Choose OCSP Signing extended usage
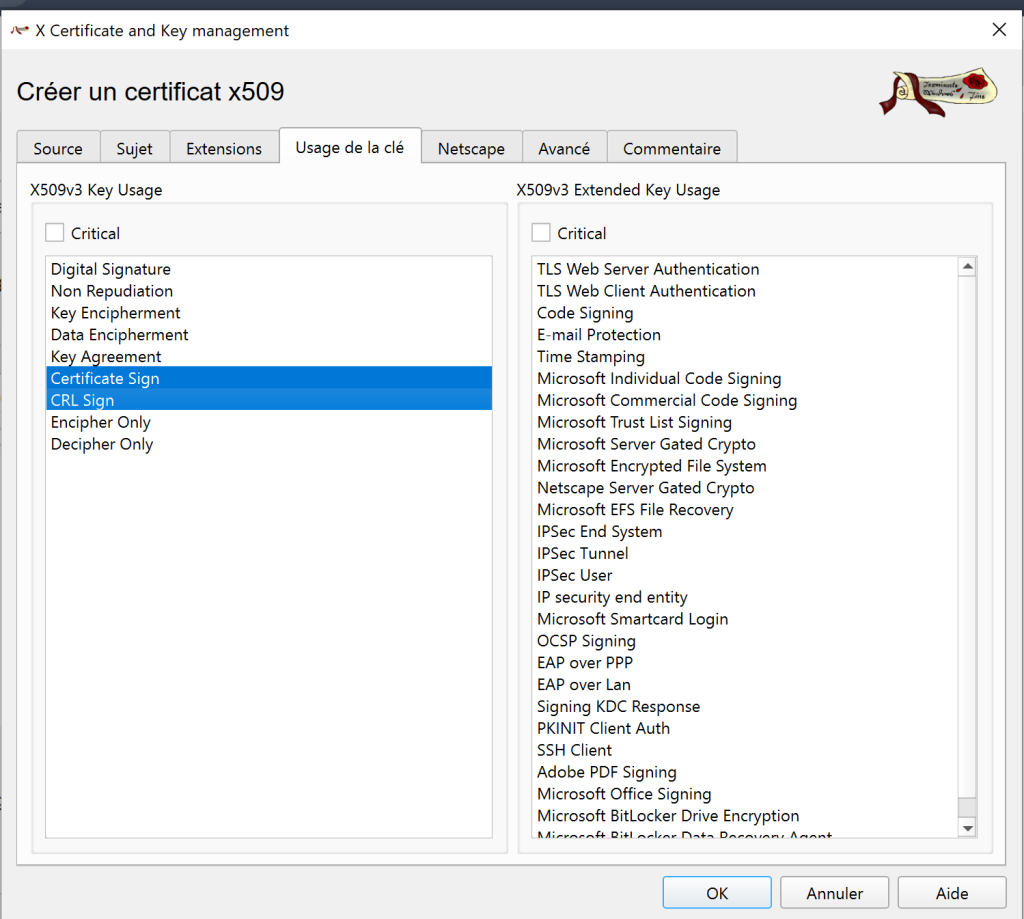This screenshot has height=919, width=1024. point(586,641)
